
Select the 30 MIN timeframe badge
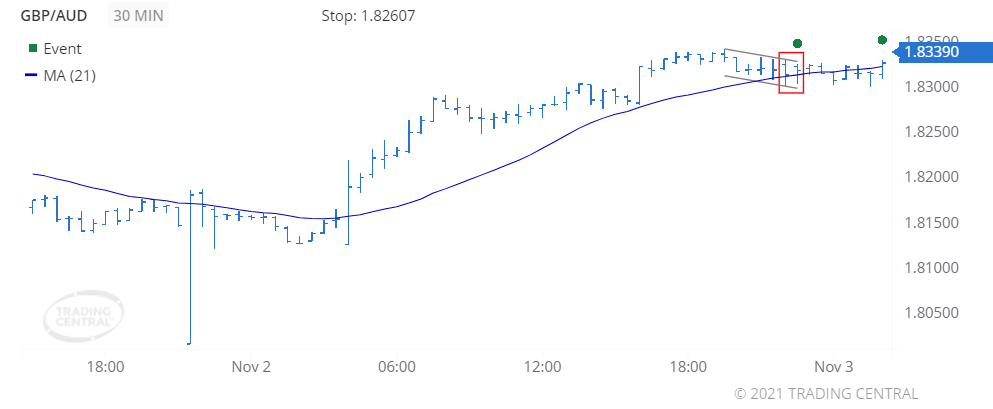click(137, 15)
